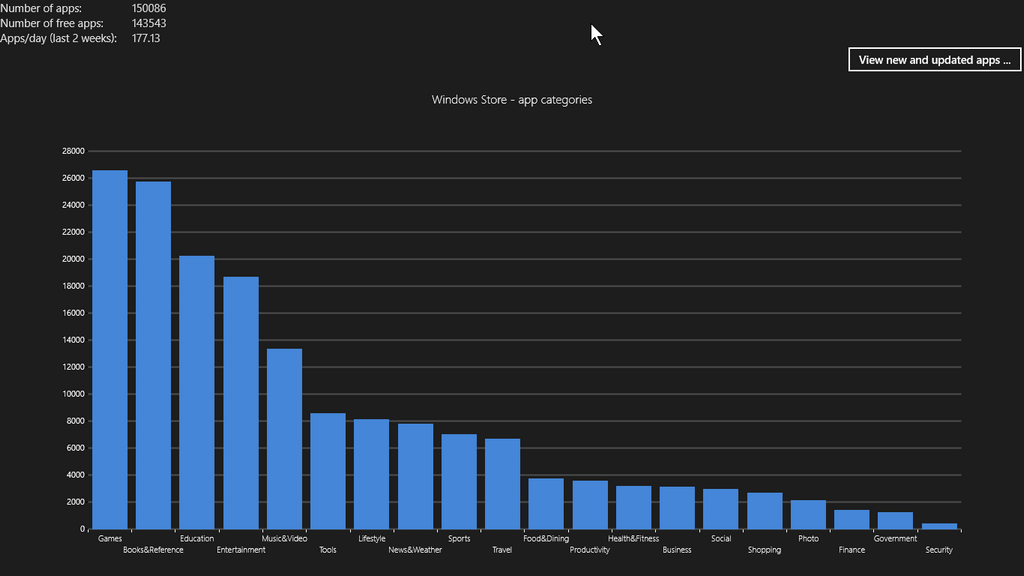Click the Number of apps value 150086

(149, 9)
